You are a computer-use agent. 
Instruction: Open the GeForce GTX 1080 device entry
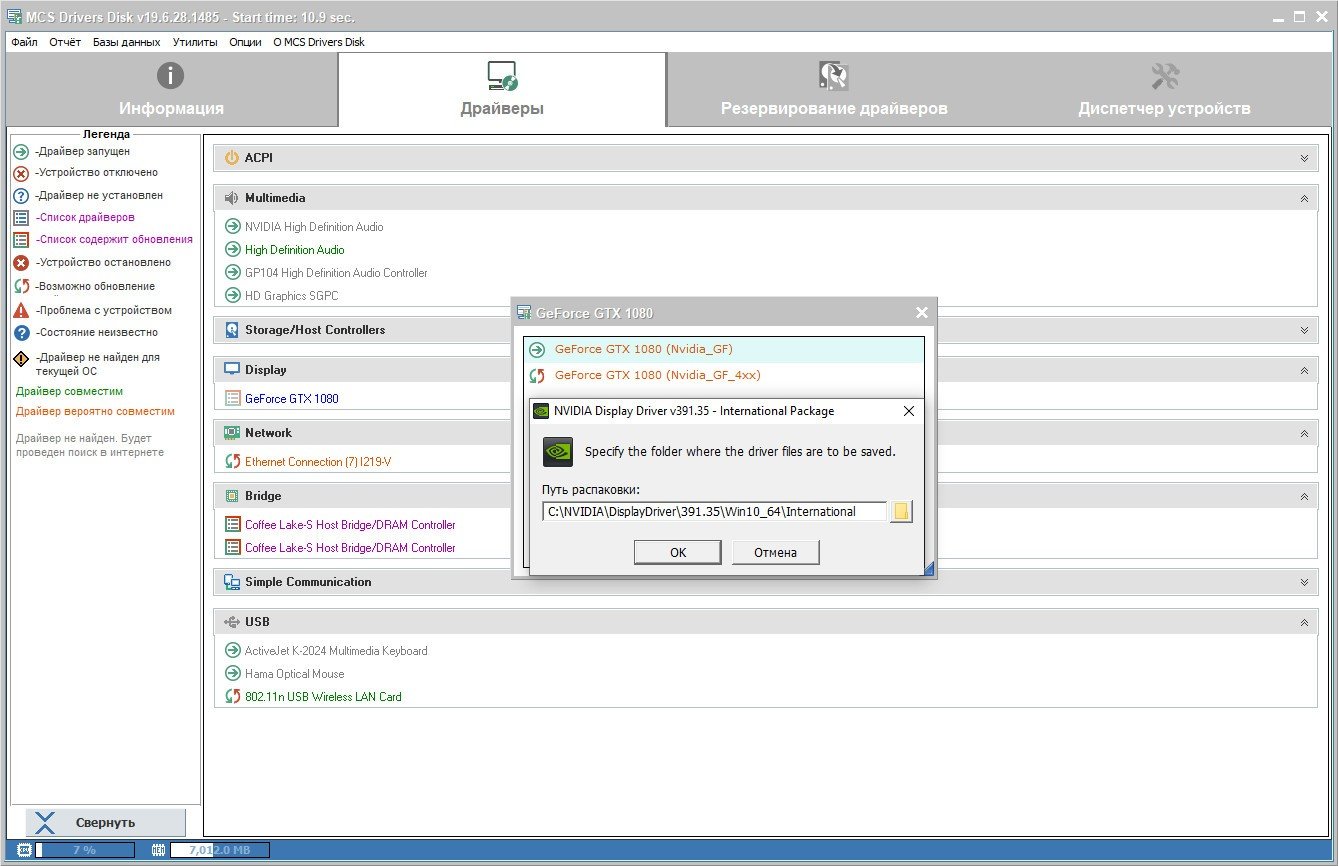coord(292,399)
